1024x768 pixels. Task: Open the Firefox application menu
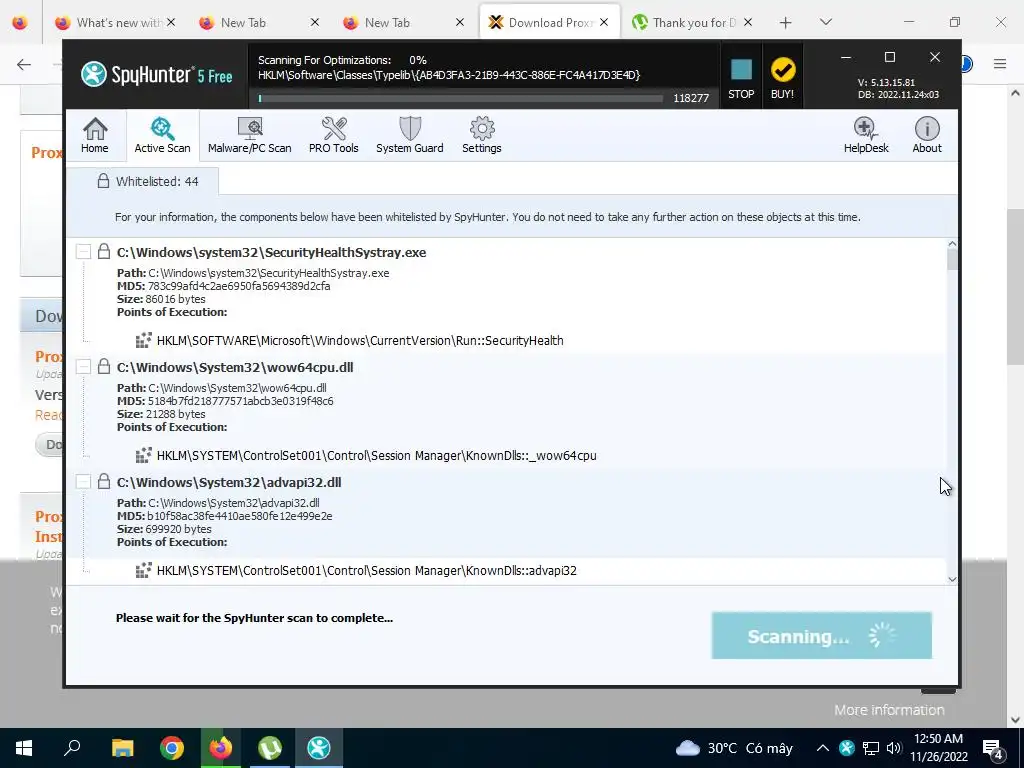click(1000, 64)
